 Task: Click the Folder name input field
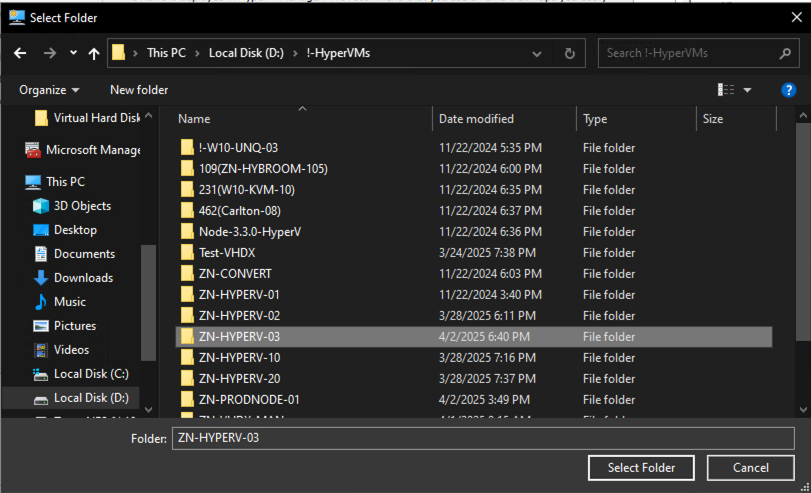(480, 438)
